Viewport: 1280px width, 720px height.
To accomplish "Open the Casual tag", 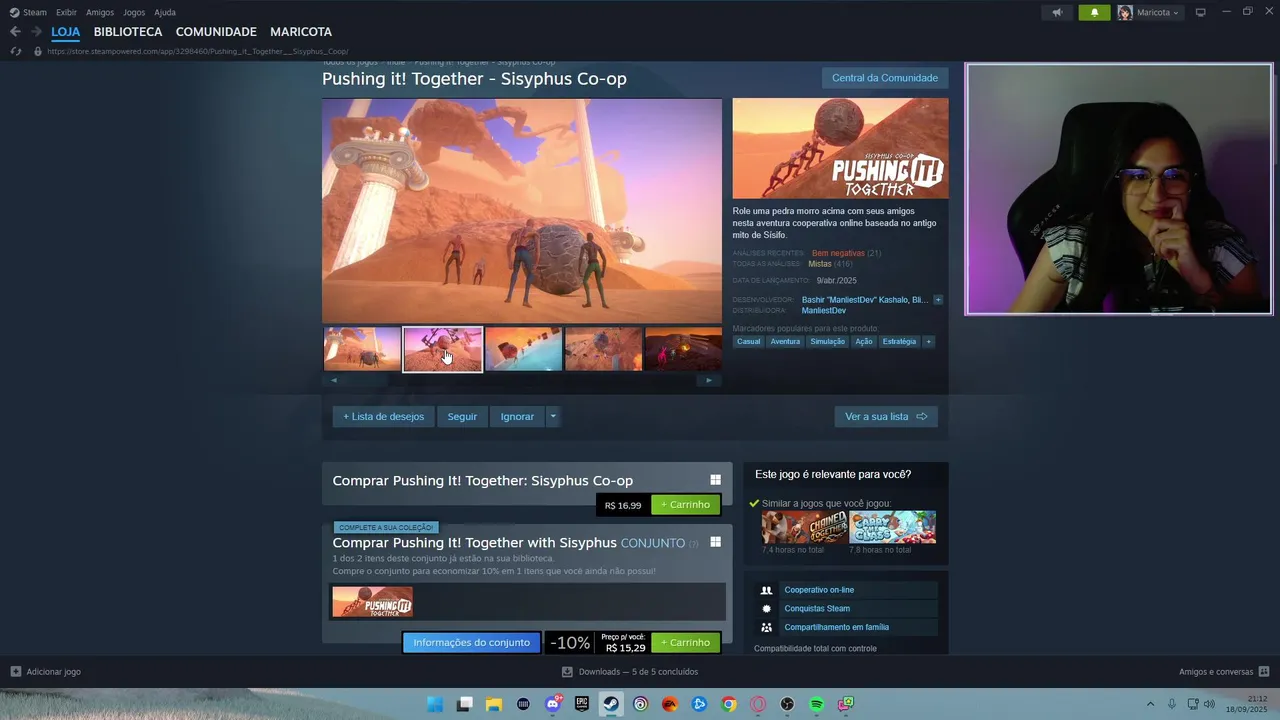I will click(749, 342).
